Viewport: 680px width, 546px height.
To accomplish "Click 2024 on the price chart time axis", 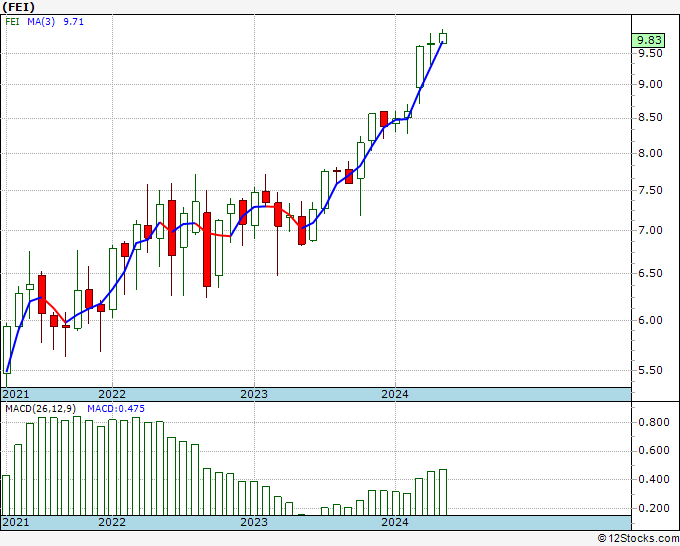I will point(395,394).
